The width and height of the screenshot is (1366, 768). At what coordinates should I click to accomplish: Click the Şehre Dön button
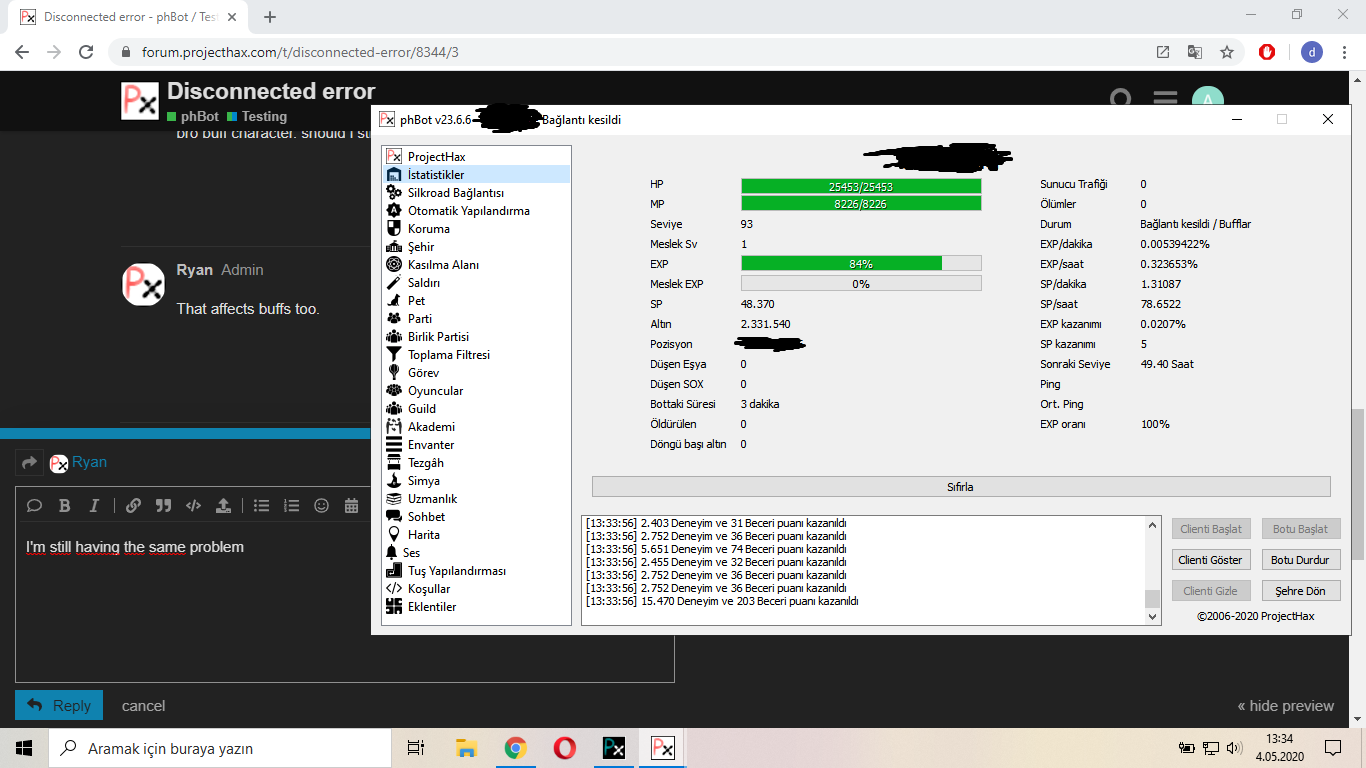point(1300,591)
